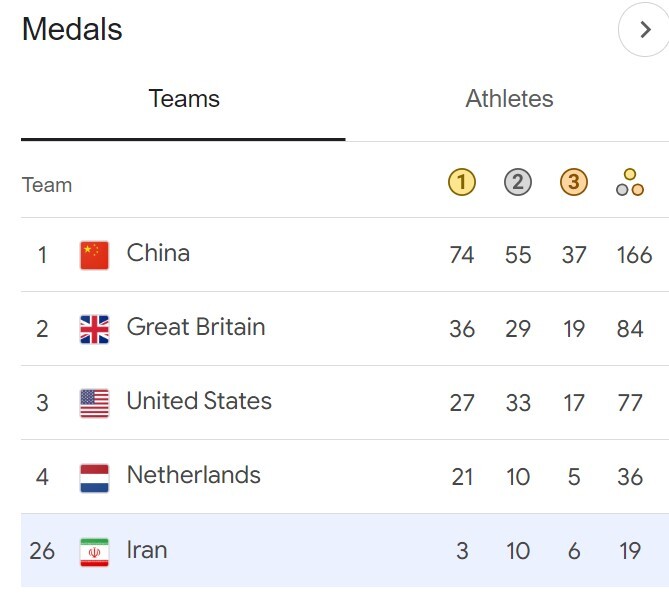Click the gold medal column icon
Viewport: 669px width, 593px height.
point(462,182)
